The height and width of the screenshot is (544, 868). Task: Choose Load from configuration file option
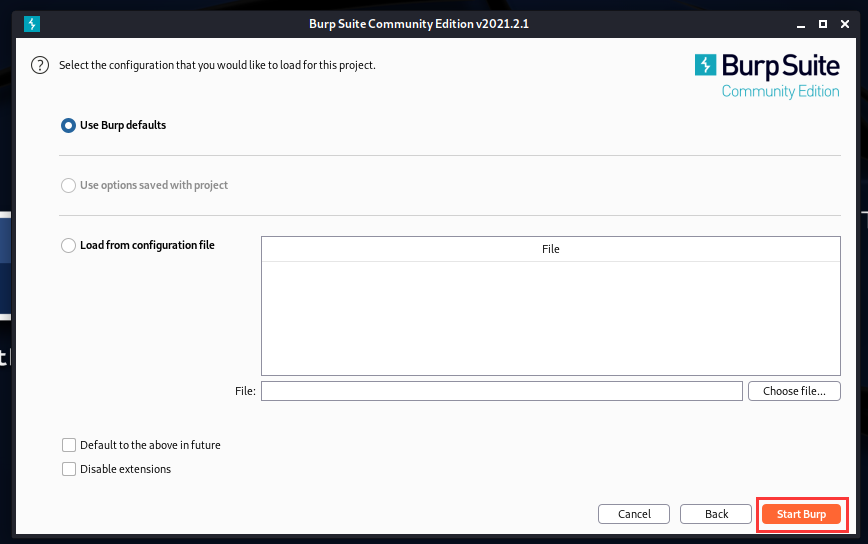[x=69, y=245]
